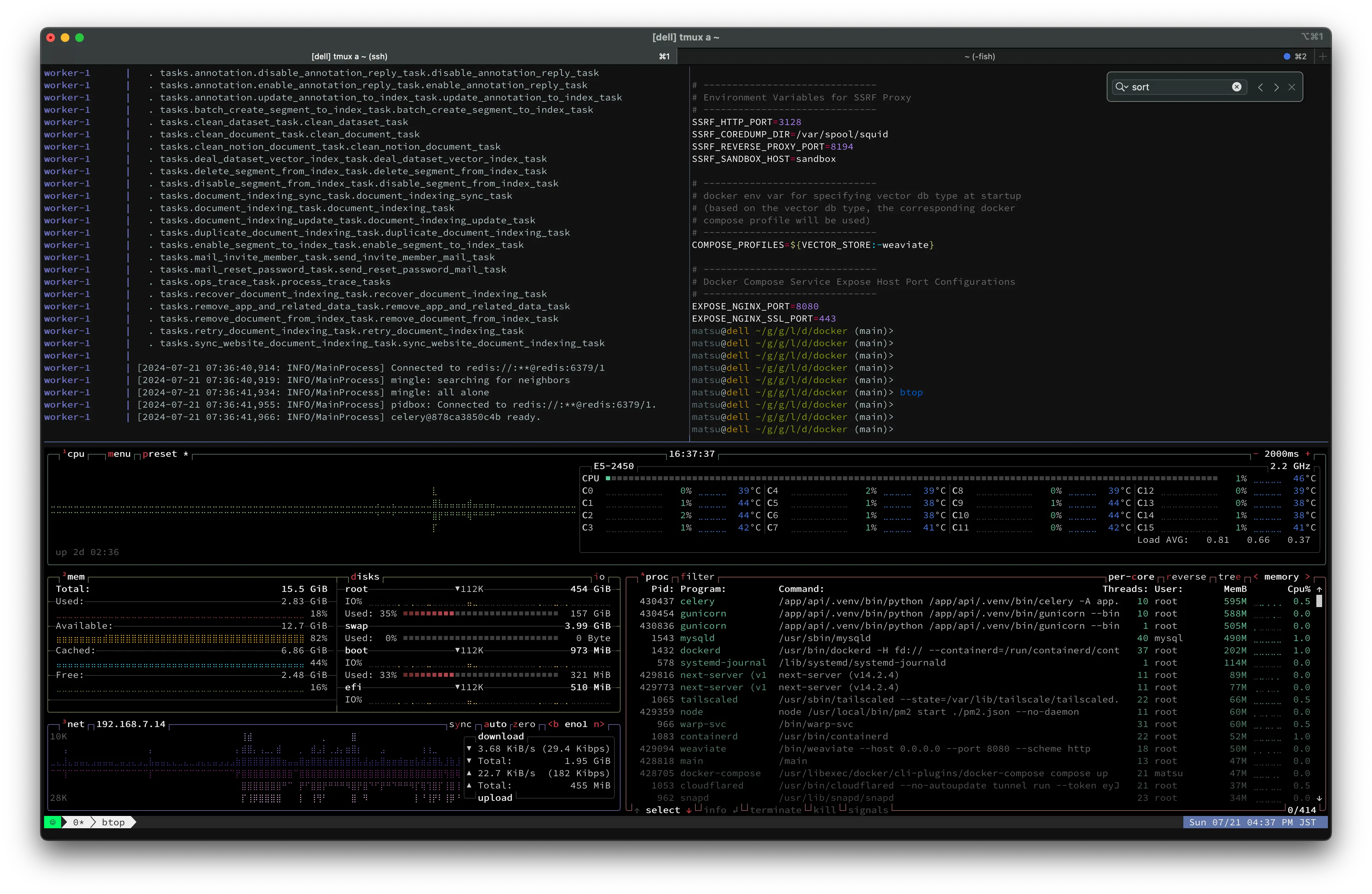Decrease update interval with minus sign
This screenshot has height=894, width=1372.
pos(1256,454)
